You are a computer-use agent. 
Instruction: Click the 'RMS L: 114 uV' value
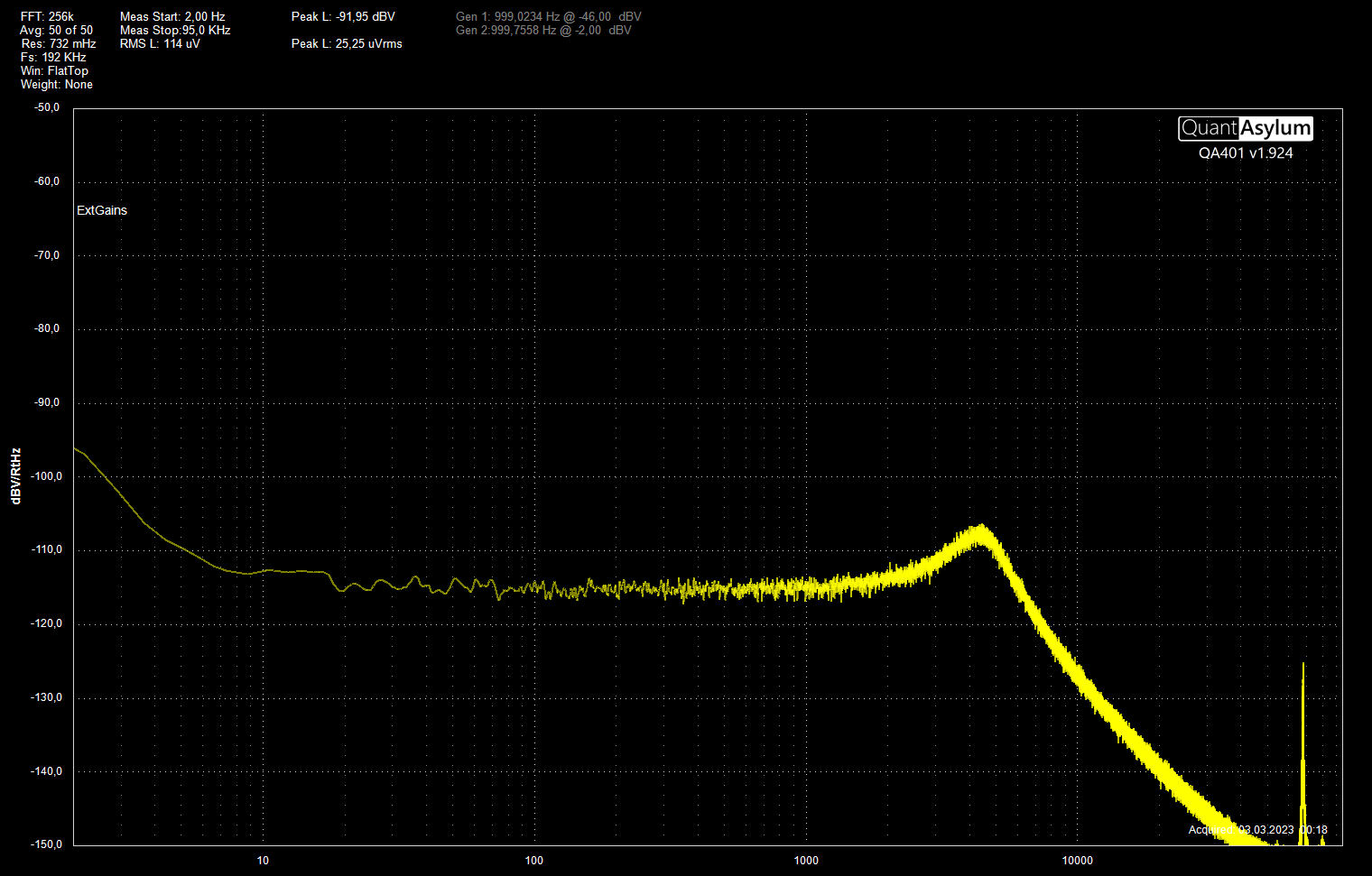(160, 43)
